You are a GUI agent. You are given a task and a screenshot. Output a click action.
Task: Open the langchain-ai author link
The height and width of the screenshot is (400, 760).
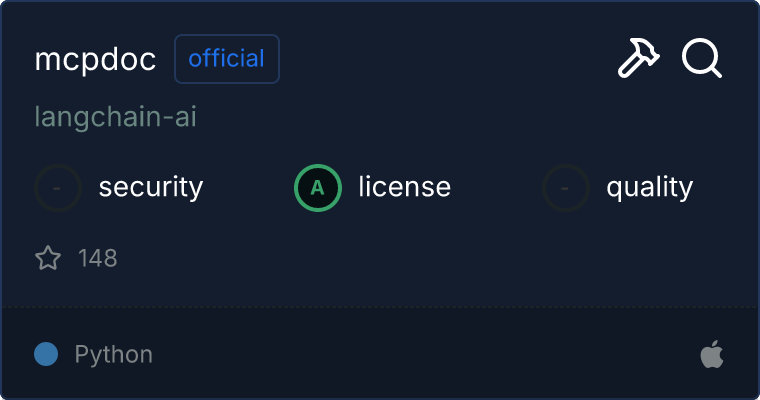[115, 117]
